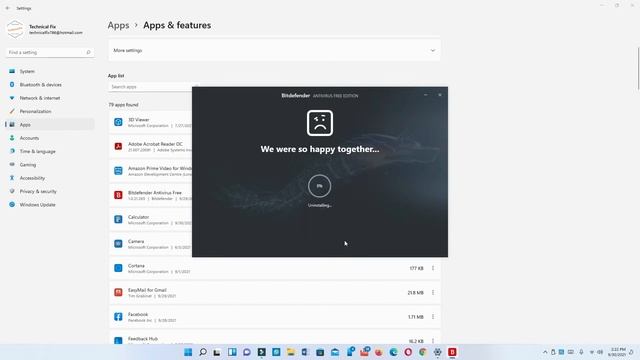Screen dimensions: 640x360
Task: Close the Bitdefender uninstaller window
Action: click(440, 95)
